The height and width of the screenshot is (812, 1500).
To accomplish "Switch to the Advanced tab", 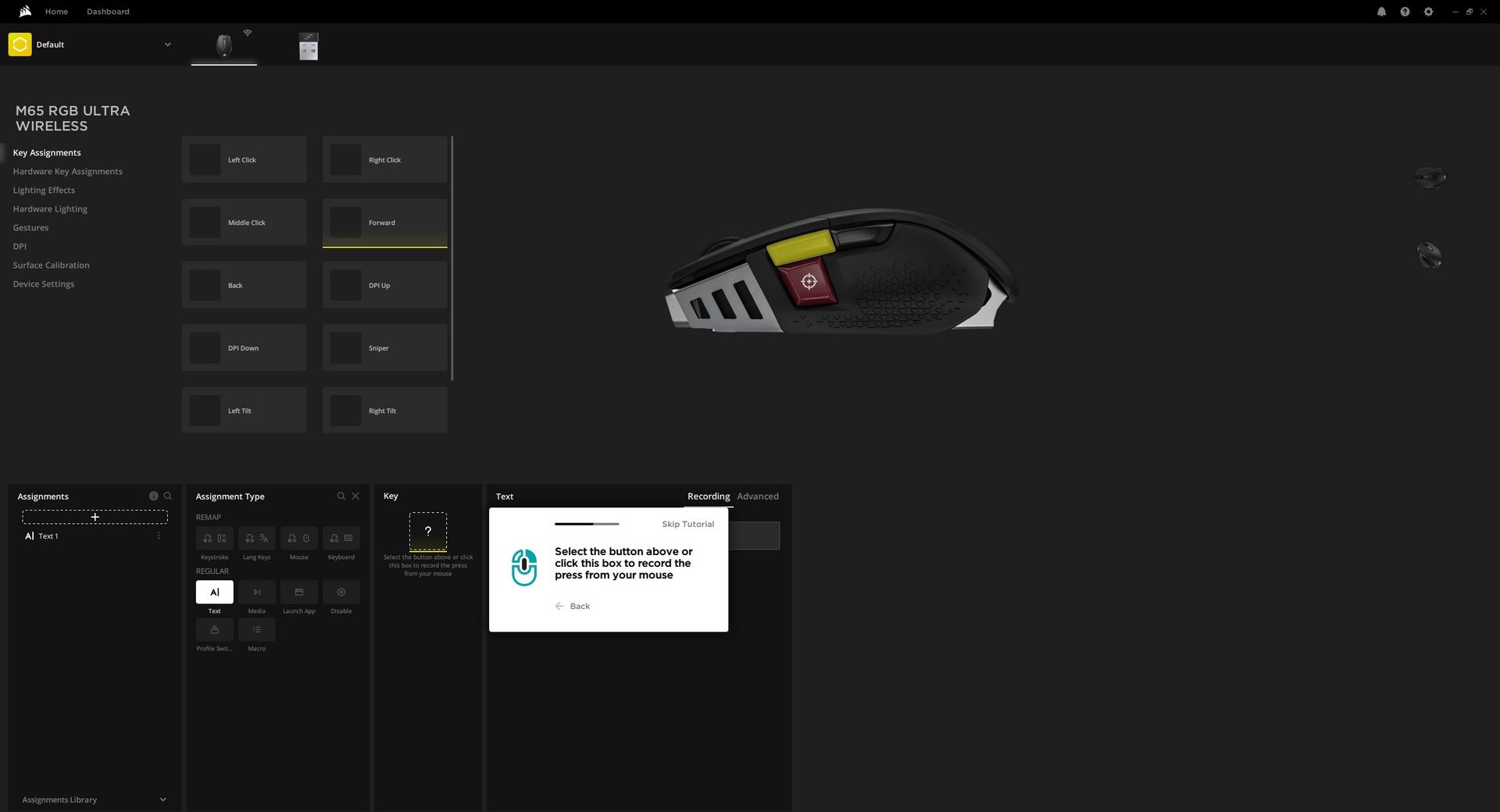I will coord(757,496).
